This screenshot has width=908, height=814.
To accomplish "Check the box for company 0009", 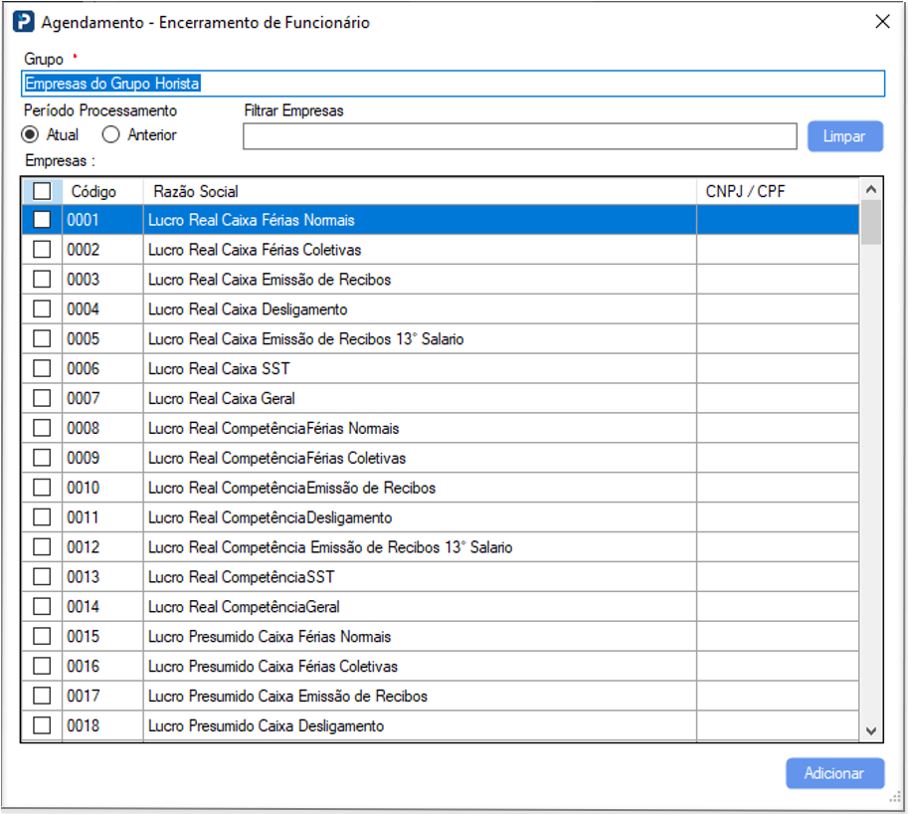I will coord(42,458).
